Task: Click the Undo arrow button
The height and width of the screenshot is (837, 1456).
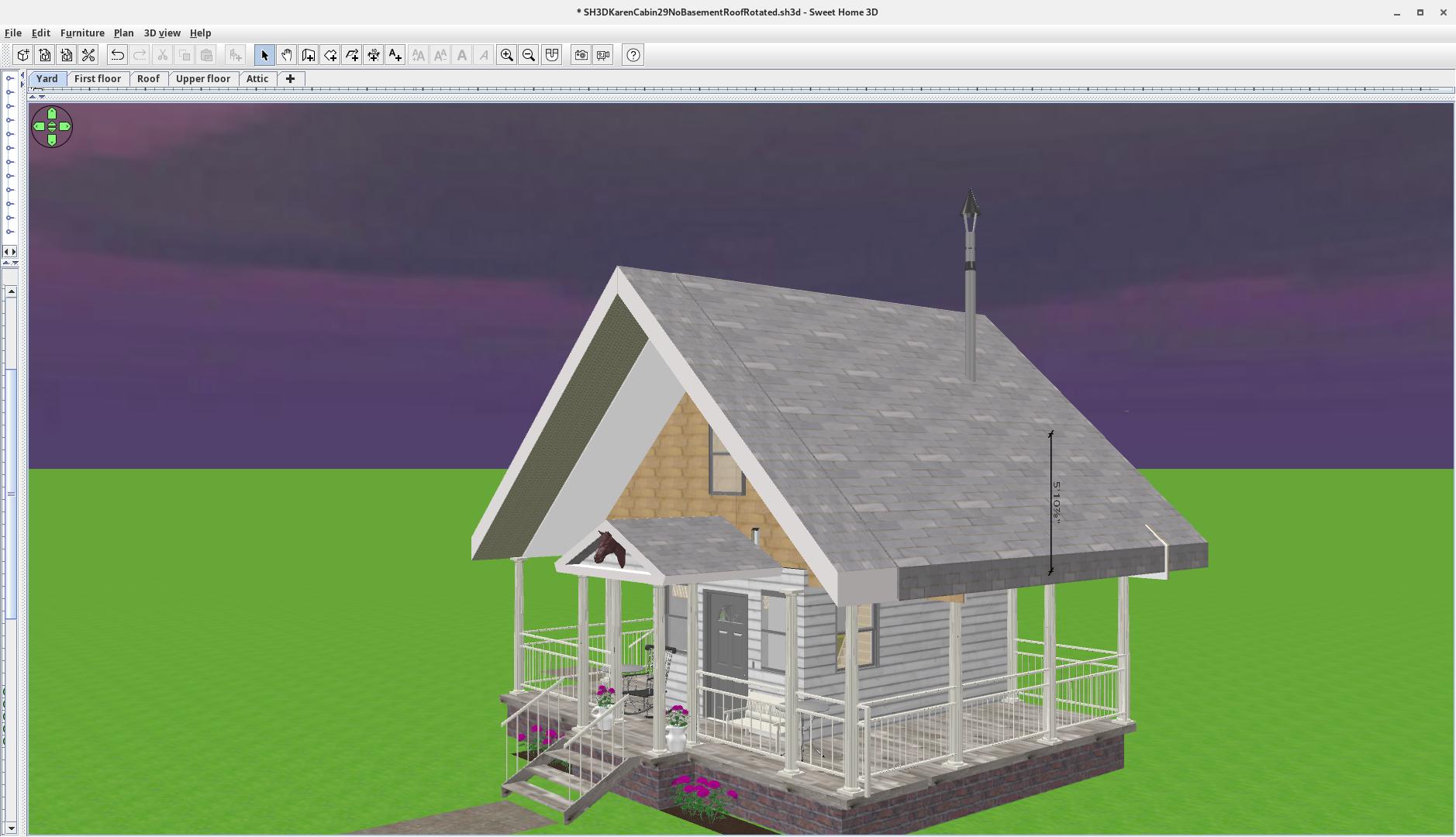Action: (117, 55)
